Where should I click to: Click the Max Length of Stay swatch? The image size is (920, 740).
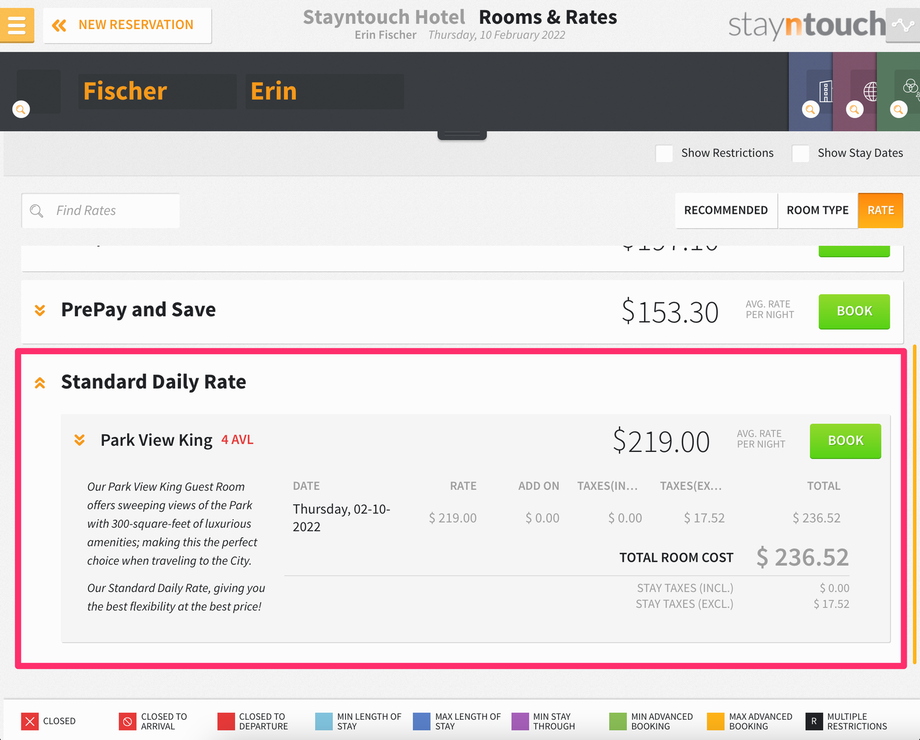(422, 721)
